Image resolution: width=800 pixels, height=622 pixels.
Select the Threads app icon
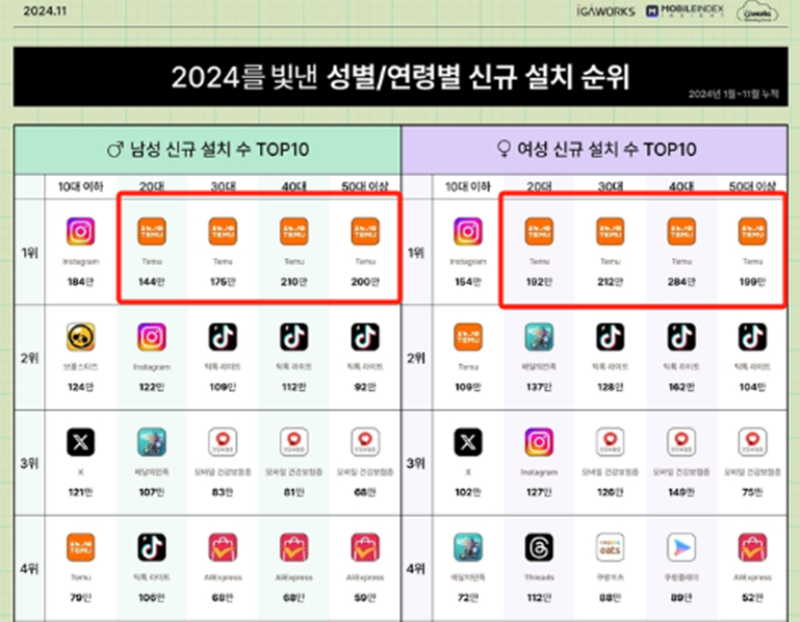pyautogui.click(x=540, y=547)
